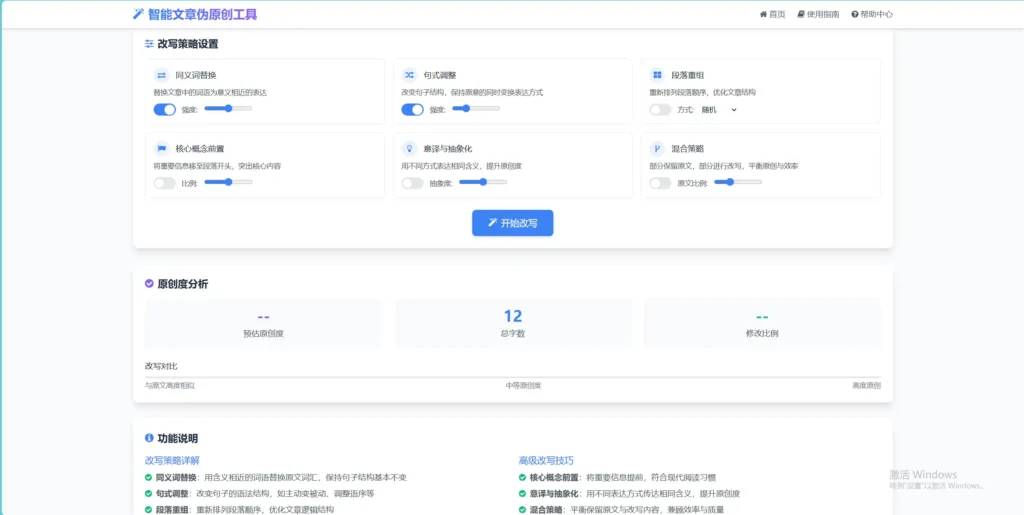
Task: Click the info icon beside 功能说明
Action: [x=150, y=438]
